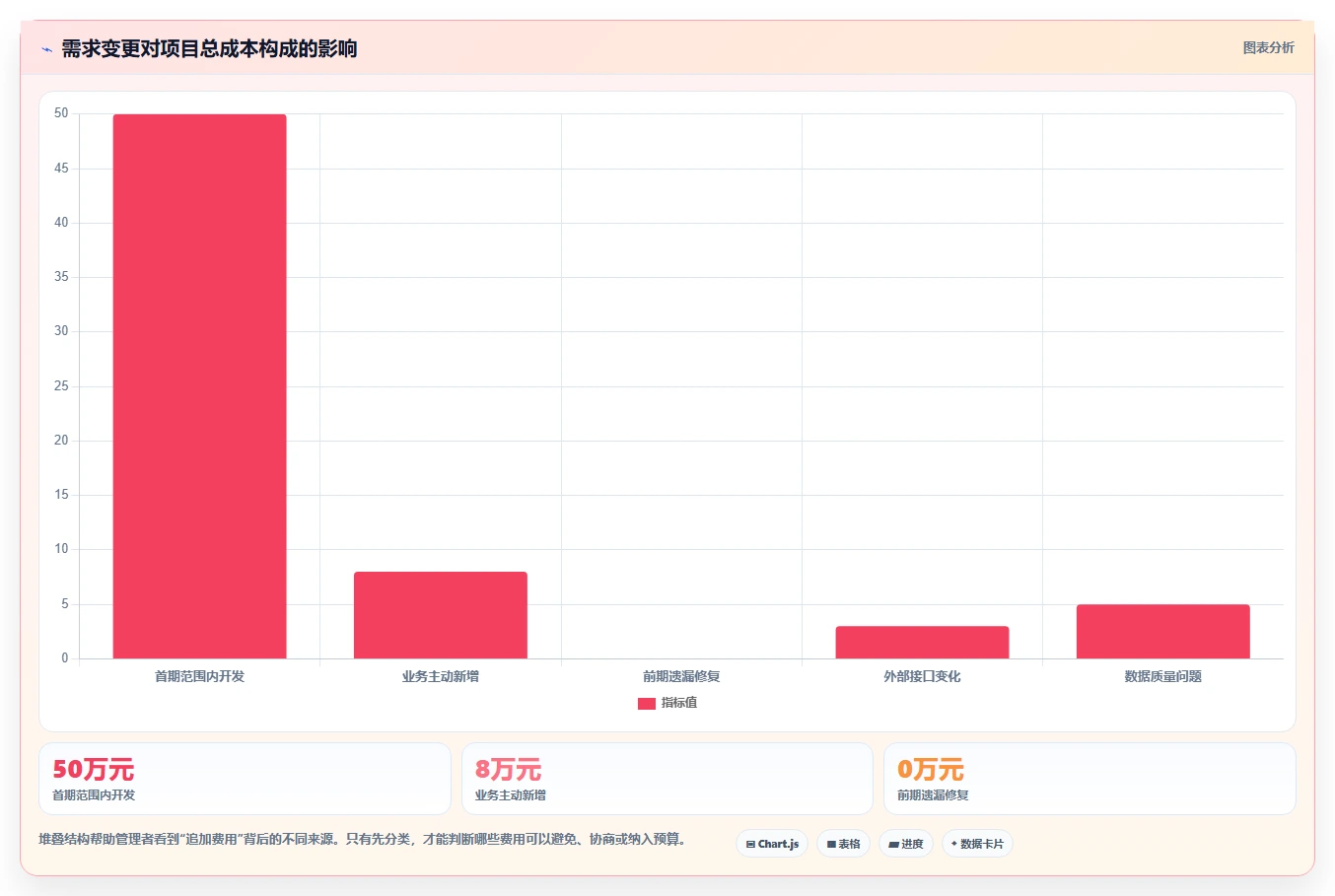1335x896 pixels.
Task: Open the 8万元 stat card
Action: coord(667,779)
